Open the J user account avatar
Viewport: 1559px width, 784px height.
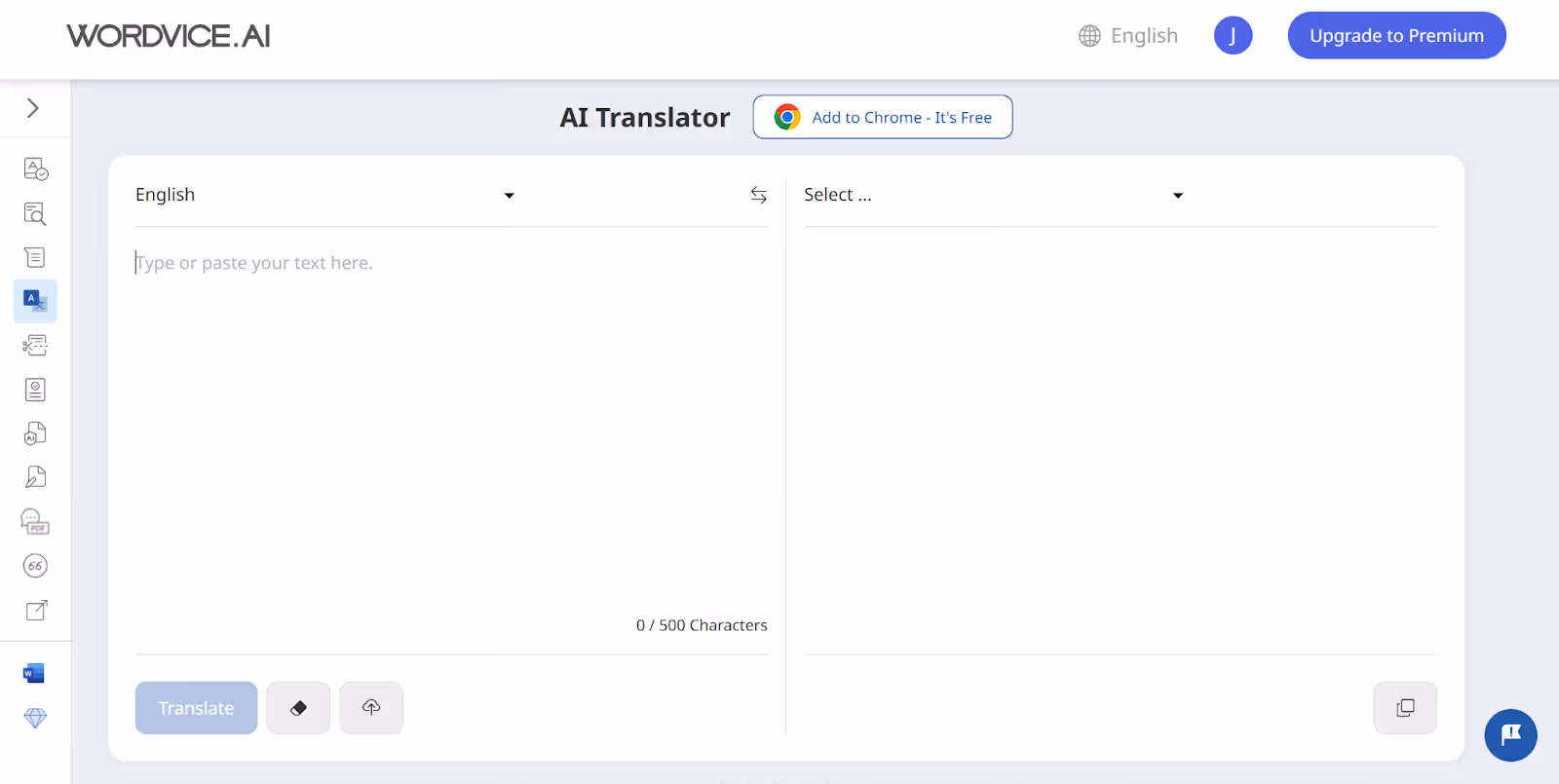click(1233, 35)
